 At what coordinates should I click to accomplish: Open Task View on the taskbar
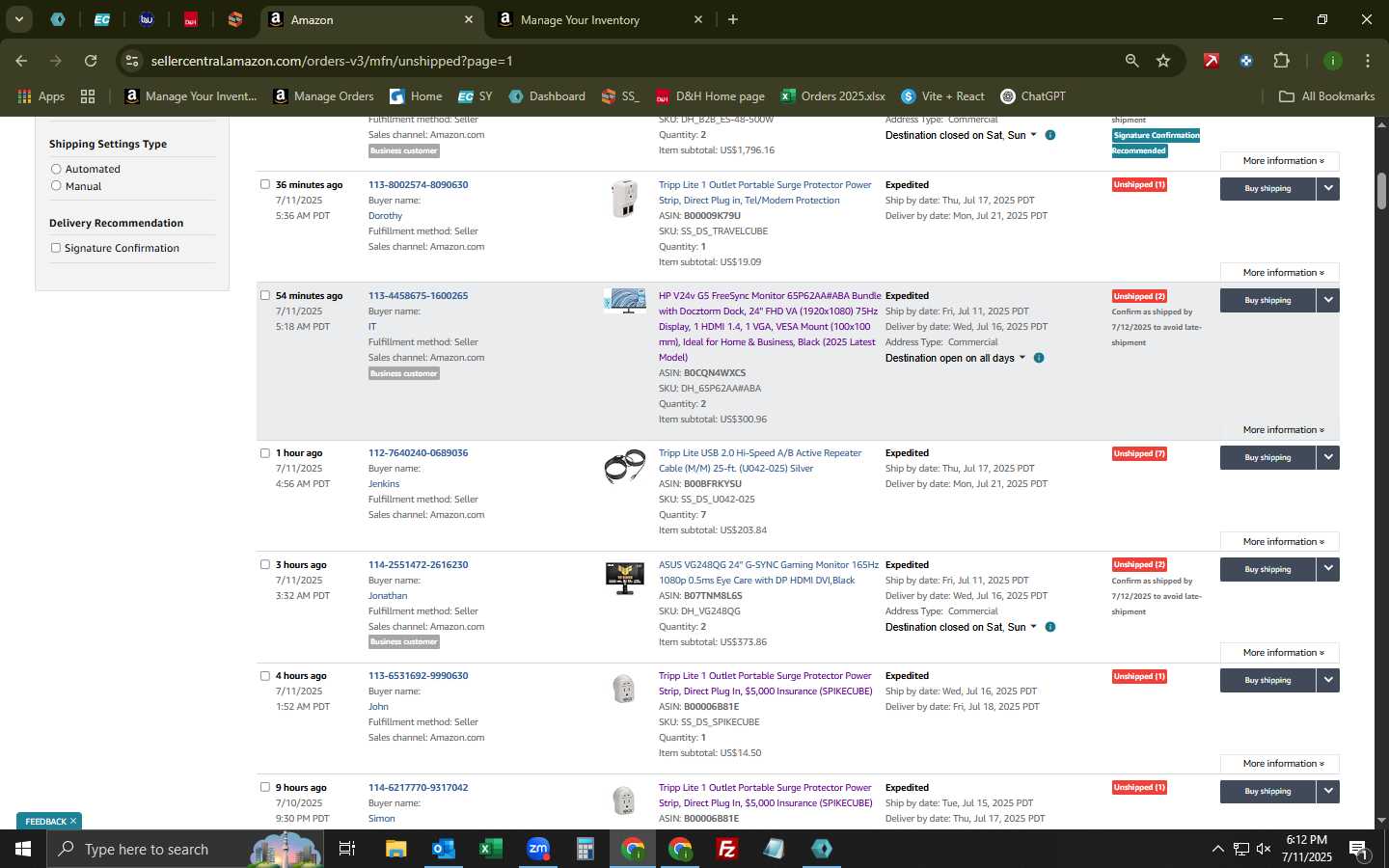[x=347, y=849]
